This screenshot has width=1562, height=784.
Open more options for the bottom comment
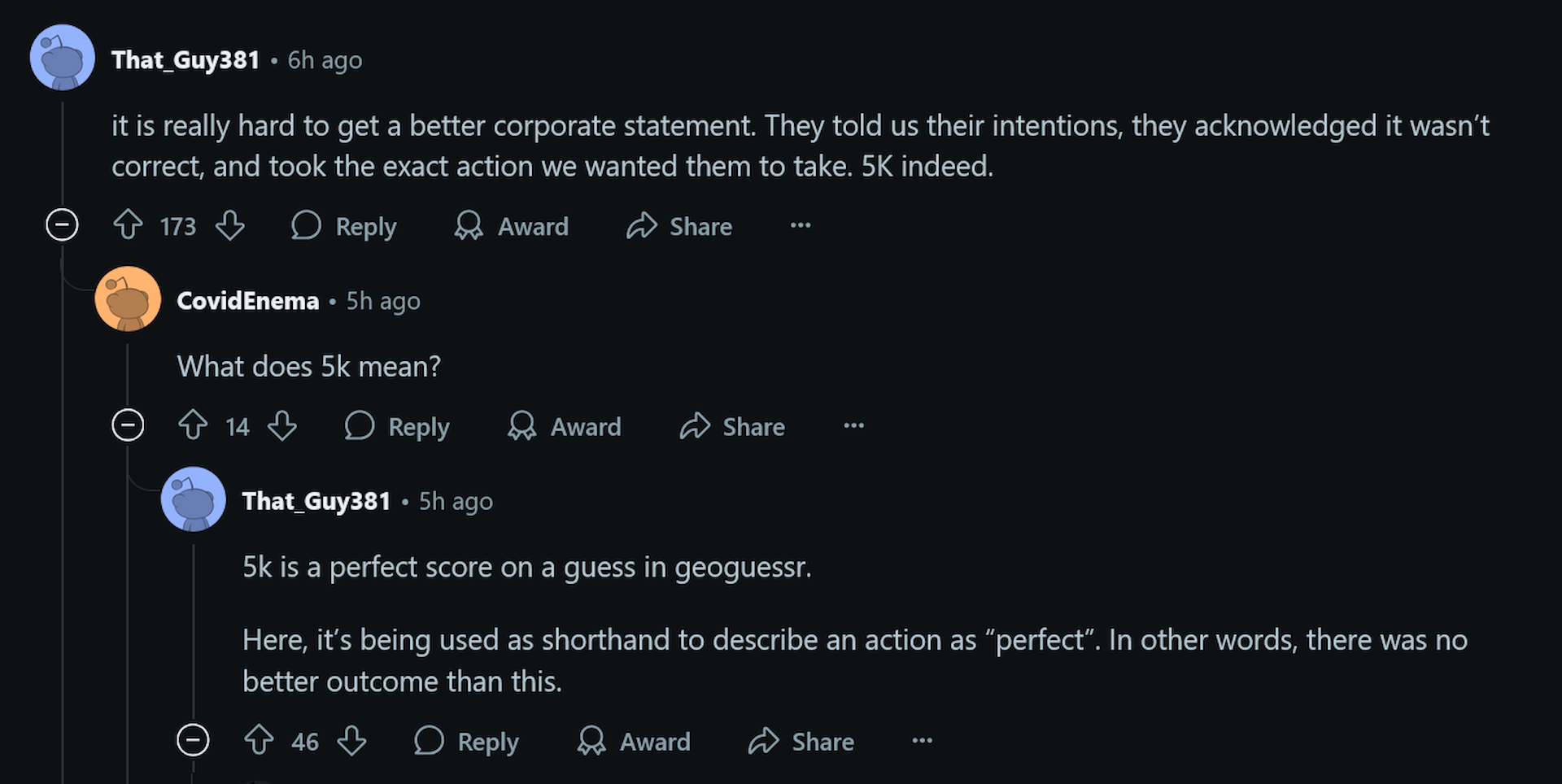pyautogui.click(x=922, y=741)
